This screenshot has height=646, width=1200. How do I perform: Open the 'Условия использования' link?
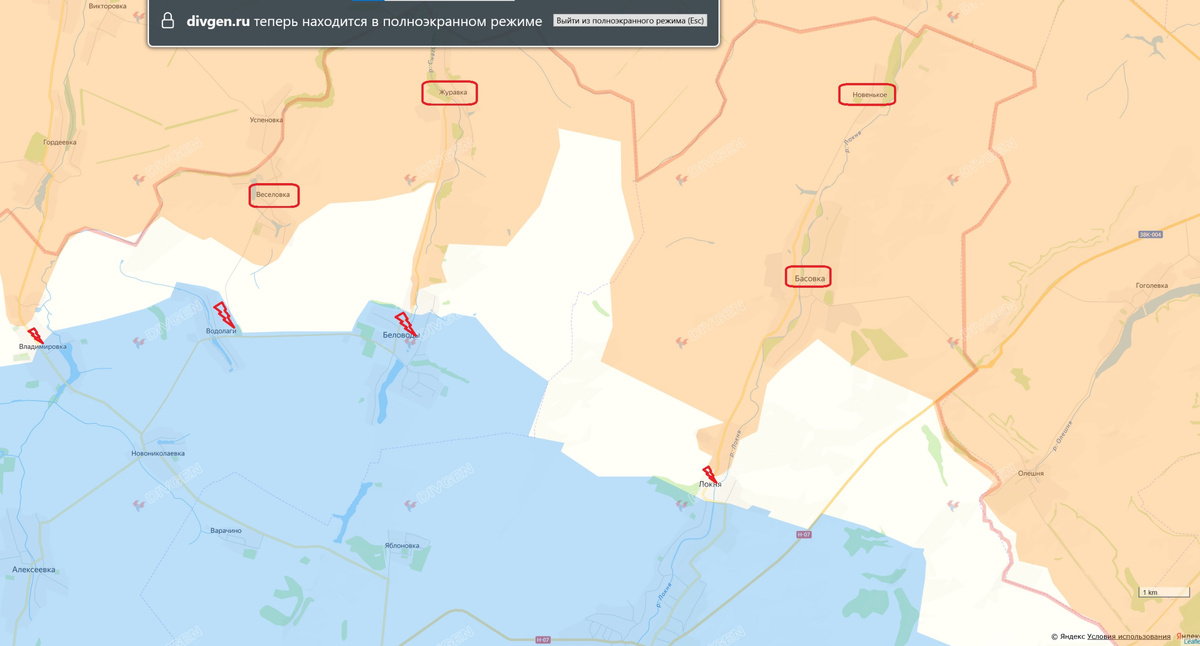point(1128,636)
